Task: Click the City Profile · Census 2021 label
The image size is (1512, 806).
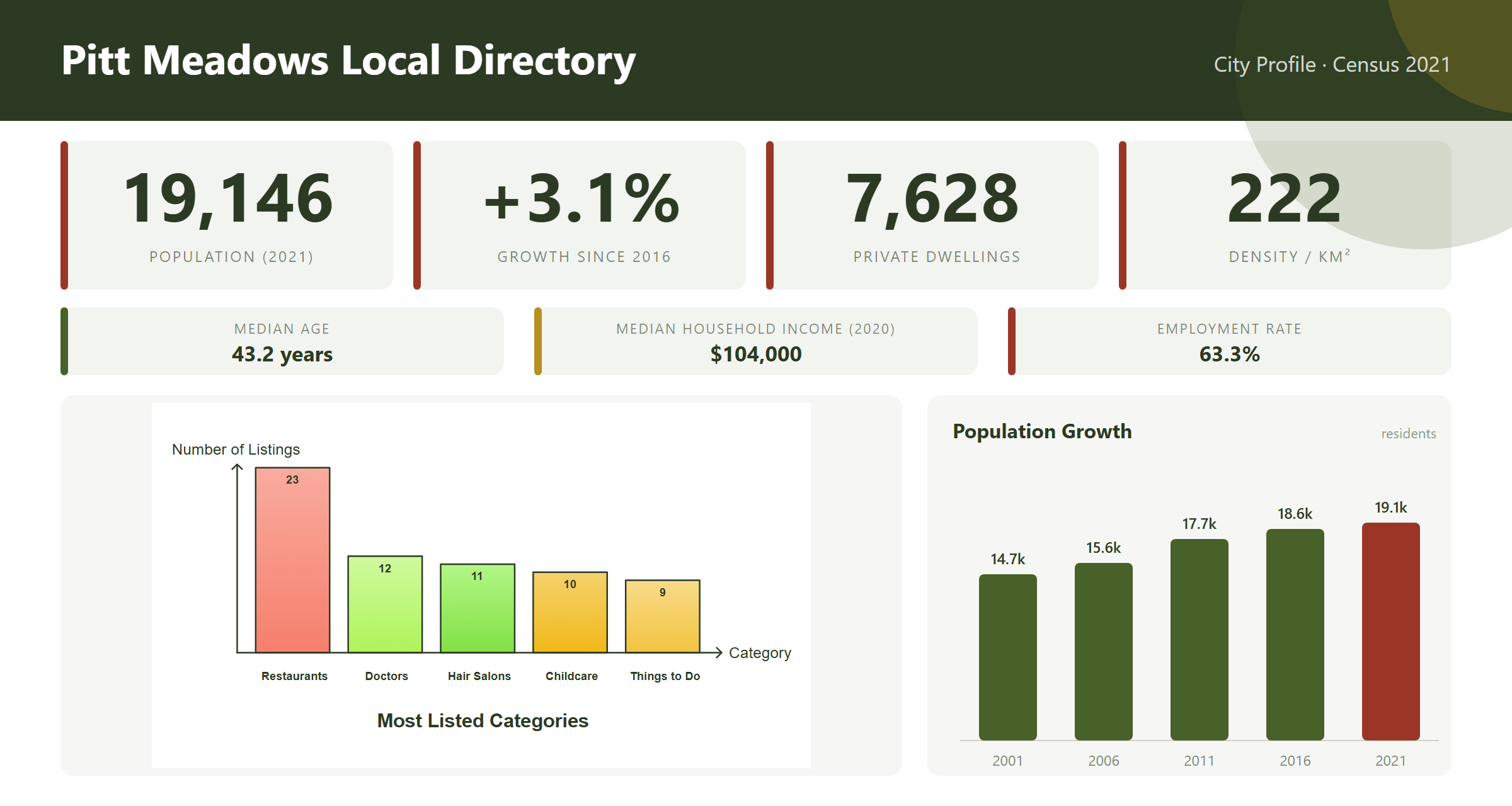Action: point(1332,64)
